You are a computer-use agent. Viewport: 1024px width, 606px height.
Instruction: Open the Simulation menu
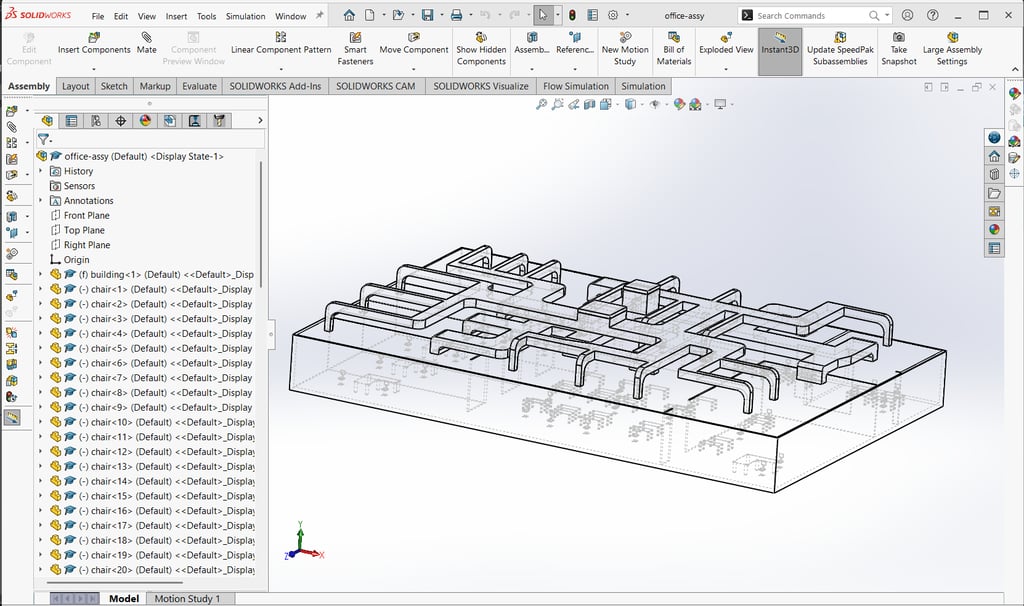245,16
